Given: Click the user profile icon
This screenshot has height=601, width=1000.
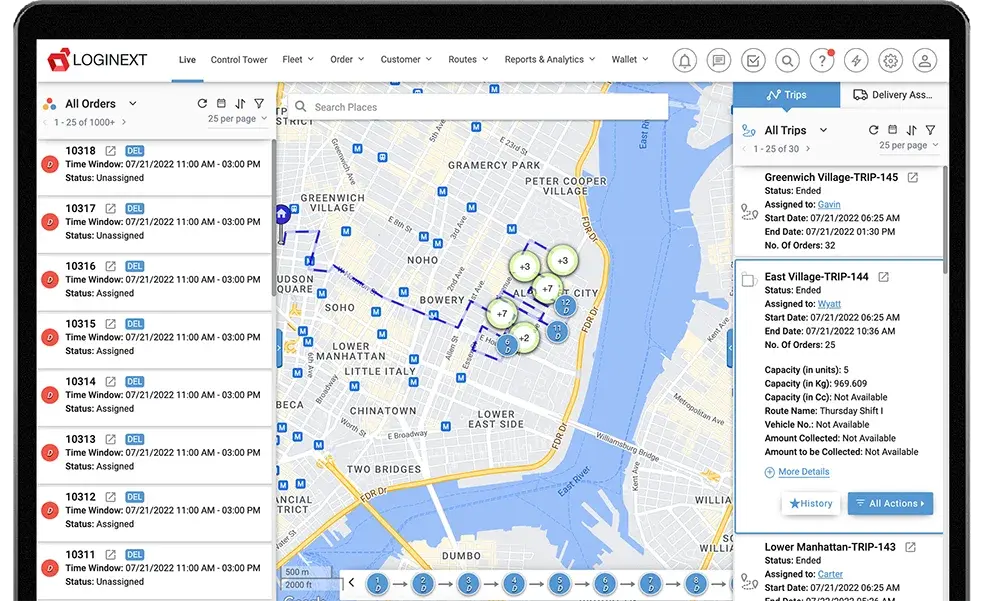Looking at the screenshot, I should click(925, 61).
